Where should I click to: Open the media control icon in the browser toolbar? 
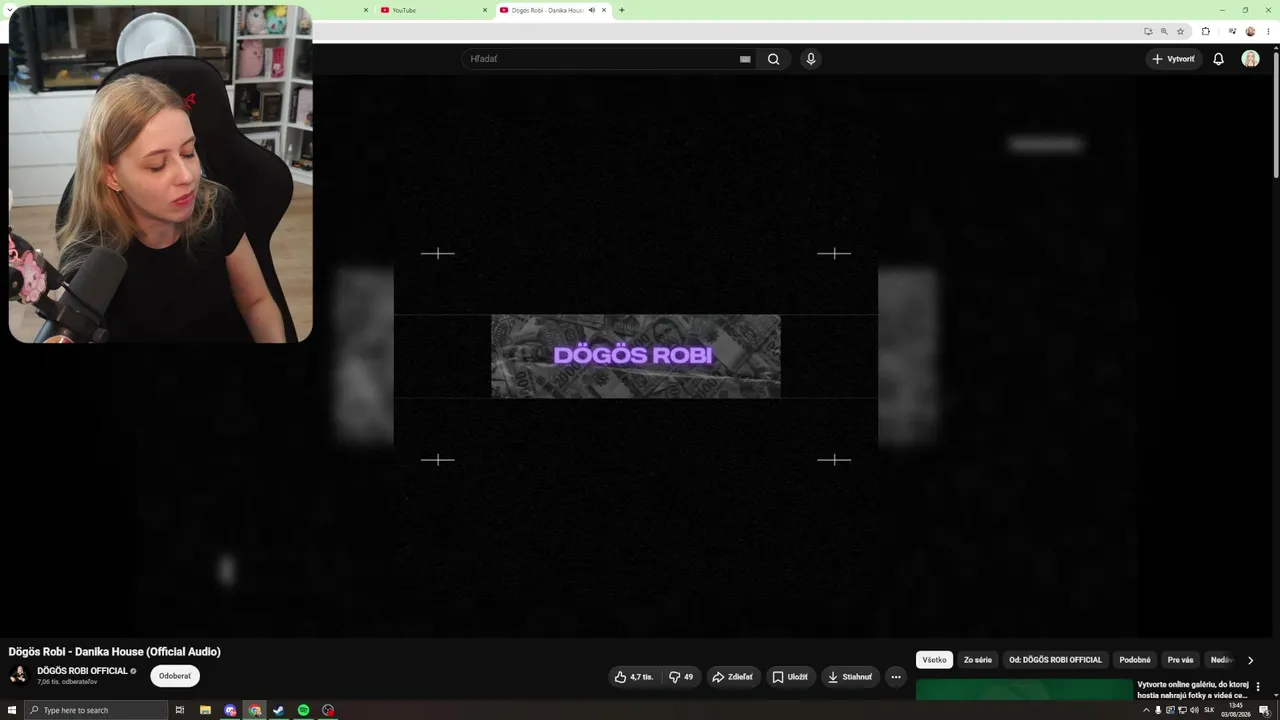tap(1232, 31)
